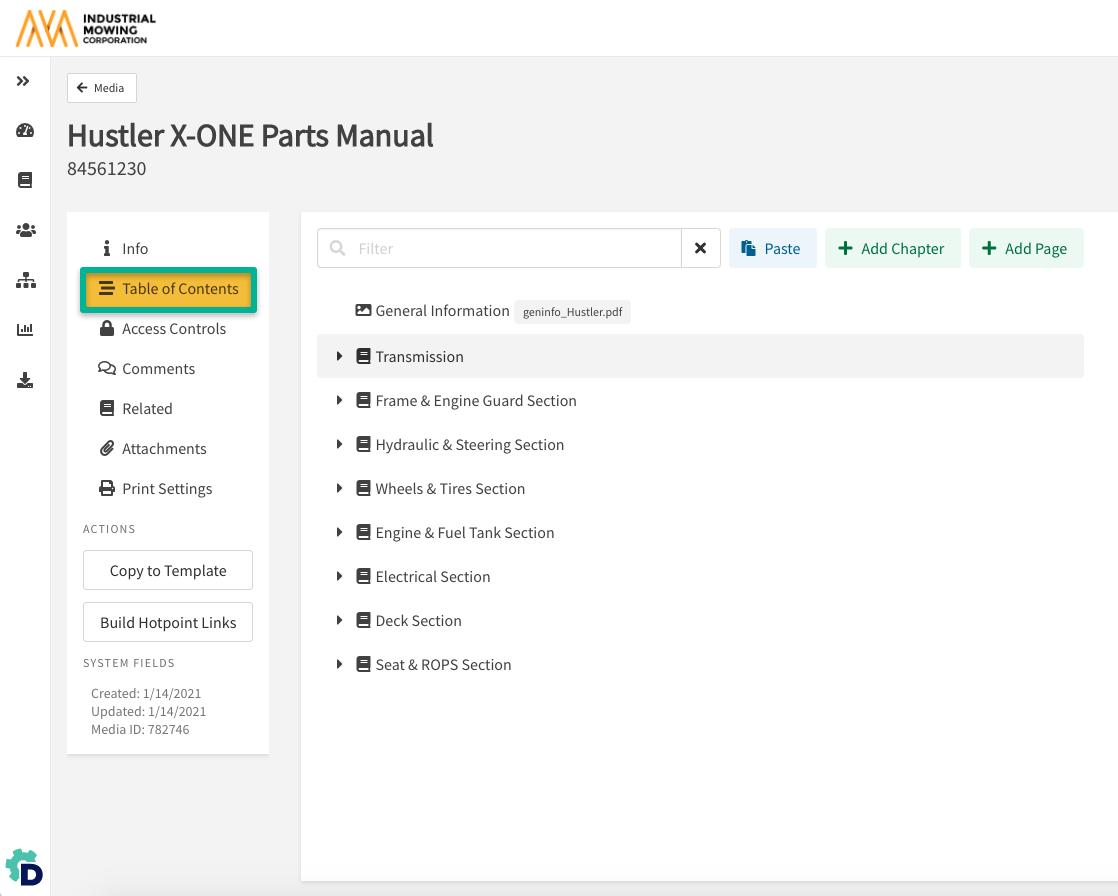
Task: Switch to the Access Controls tab
Action: [173, 329]
